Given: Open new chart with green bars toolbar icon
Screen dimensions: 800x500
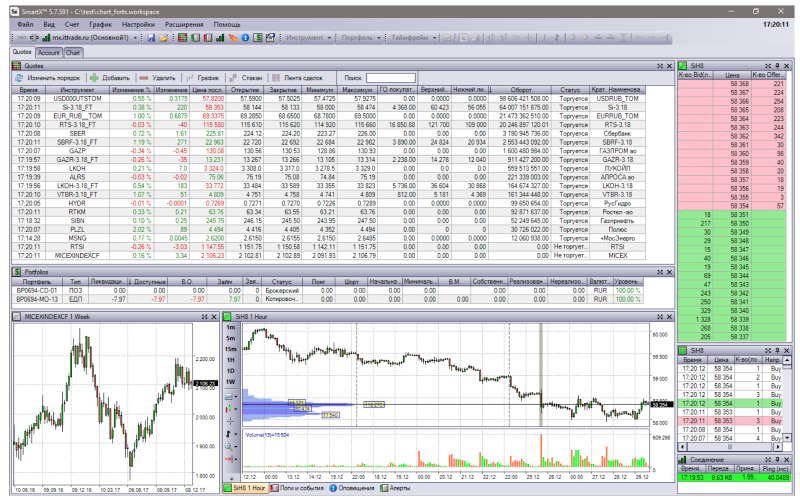Looking at the screenshot, I should (220, 38).
